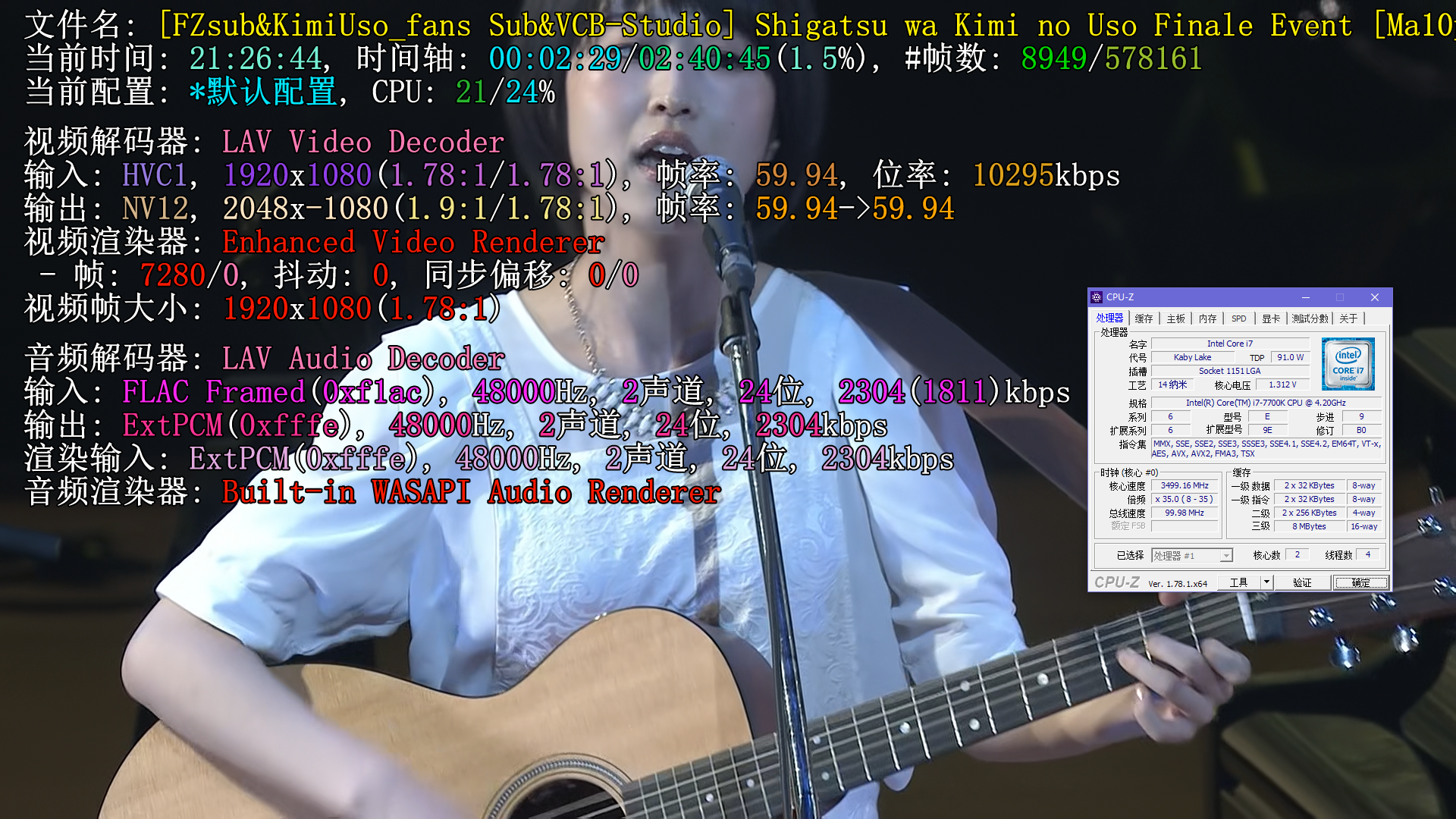Switch to the 处理器 tab in CPU-Z
The height and width of the screenshot is (819, 1456).
click(x=1109, y=318)
